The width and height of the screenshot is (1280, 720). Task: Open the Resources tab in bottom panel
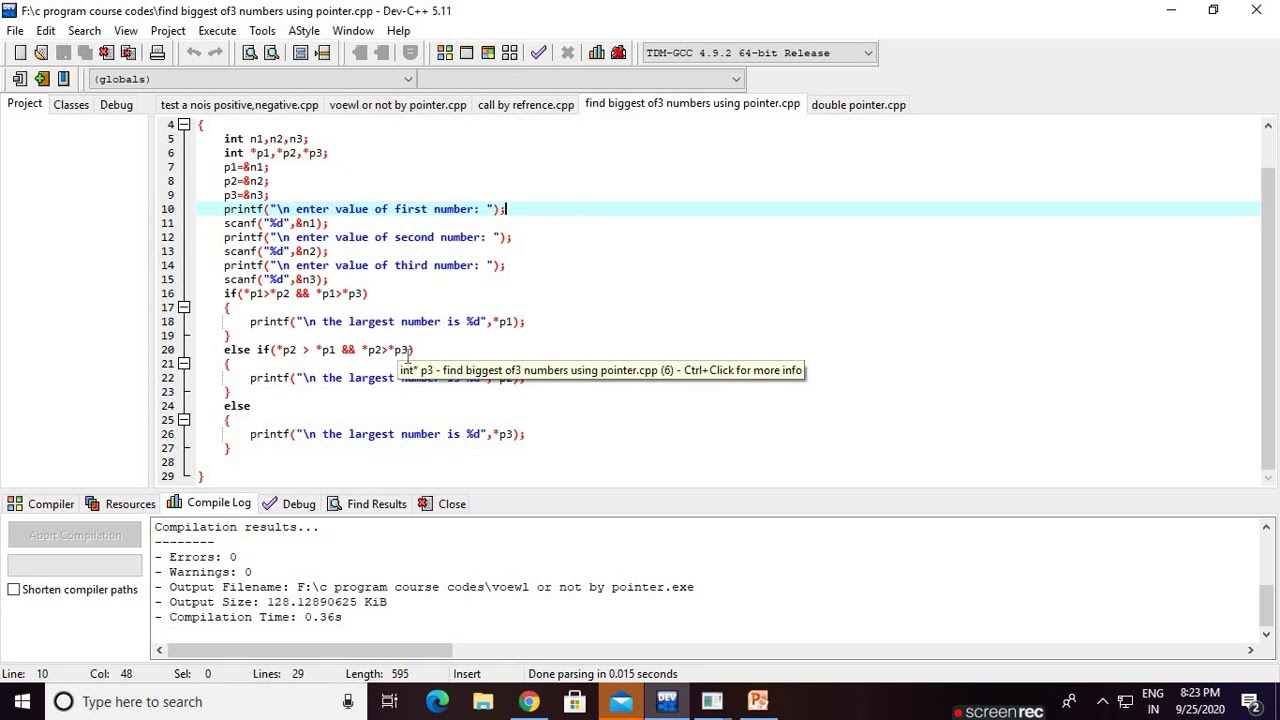point(120,504)
